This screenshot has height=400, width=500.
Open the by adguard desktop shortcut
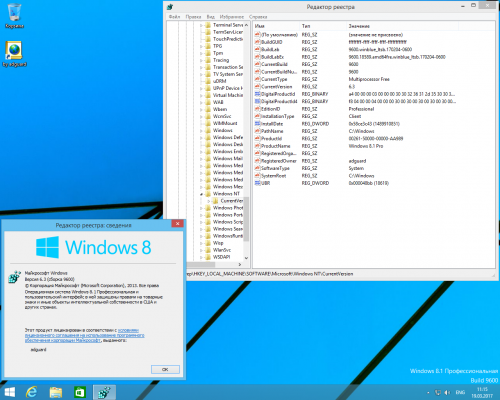click(x=14, y=54)
